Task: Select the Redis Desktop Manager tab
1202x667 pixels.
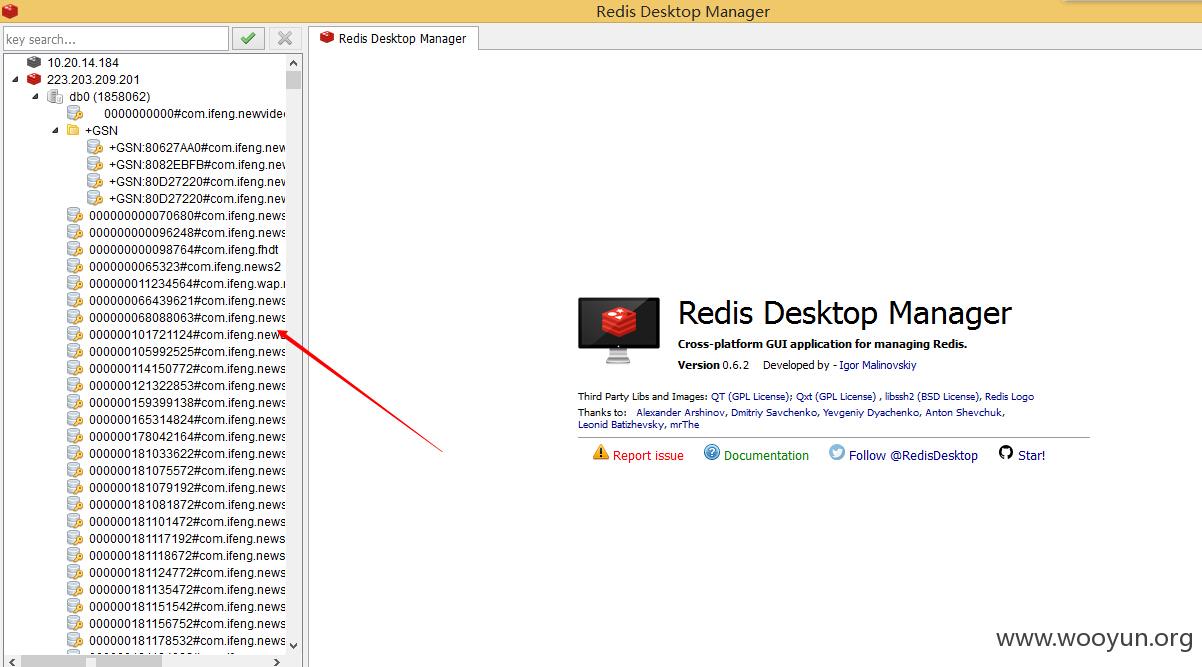Action: click(x=393, y=38)
